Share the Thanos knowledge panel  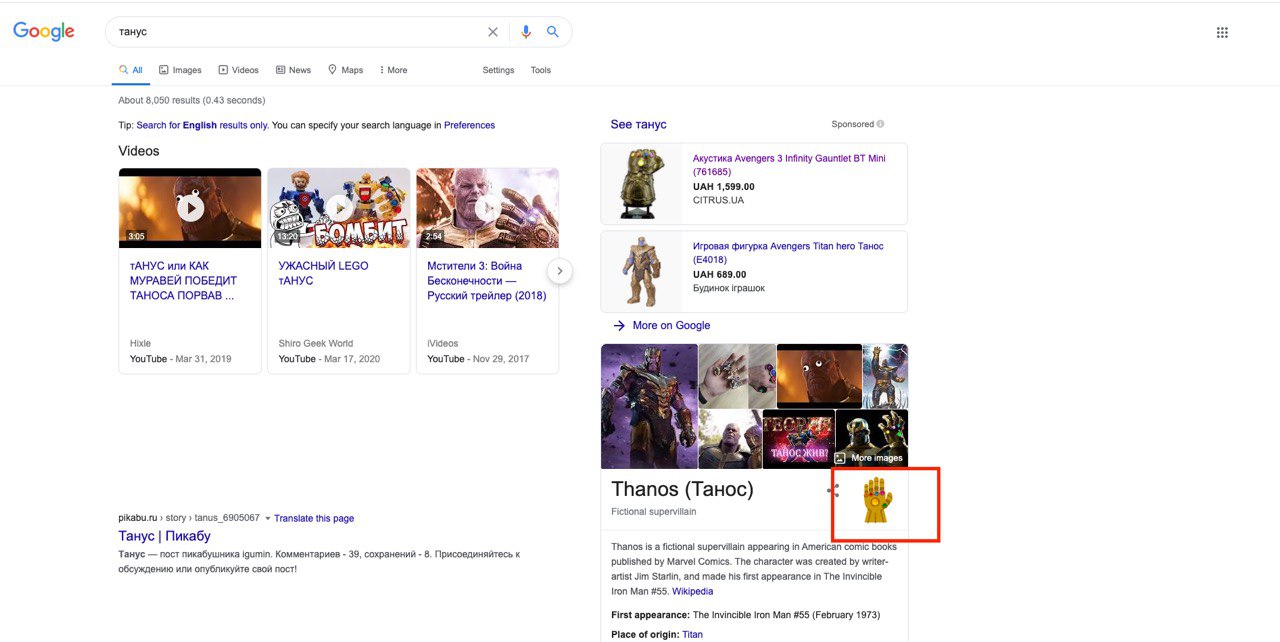click(833, 490)
